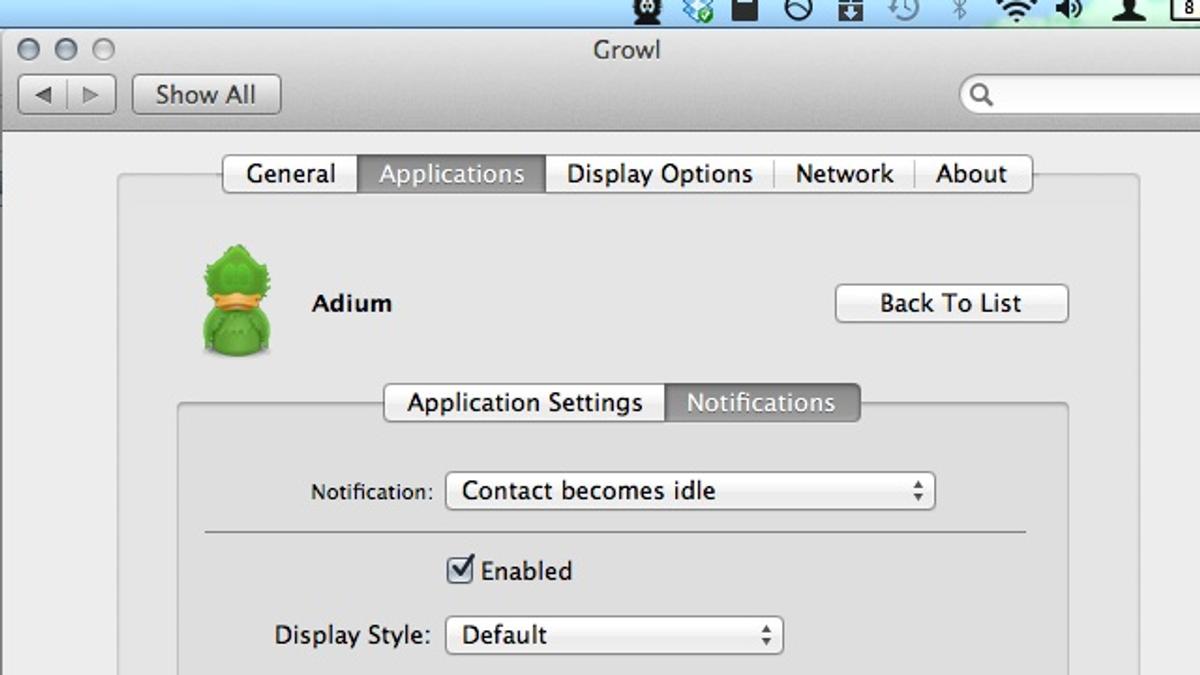Screen dimensions: 1200x675
Task: Open the Display Style dropdown
Action: click(x=614, y=635)
